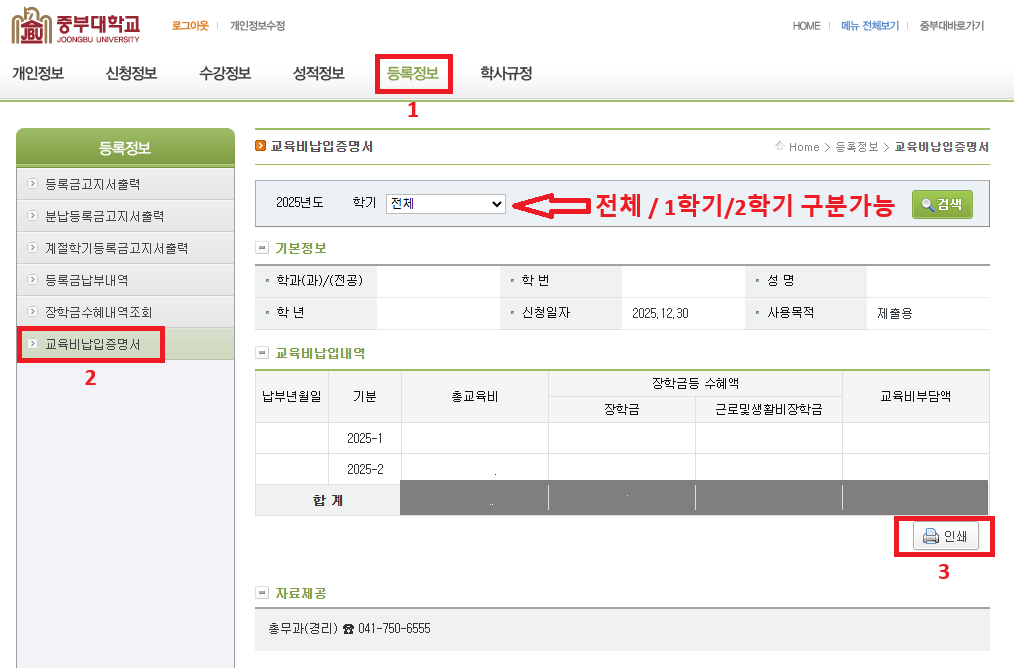
Task: Select 등록금납부내역 in the sidebar
Action: tap(87, 280)
